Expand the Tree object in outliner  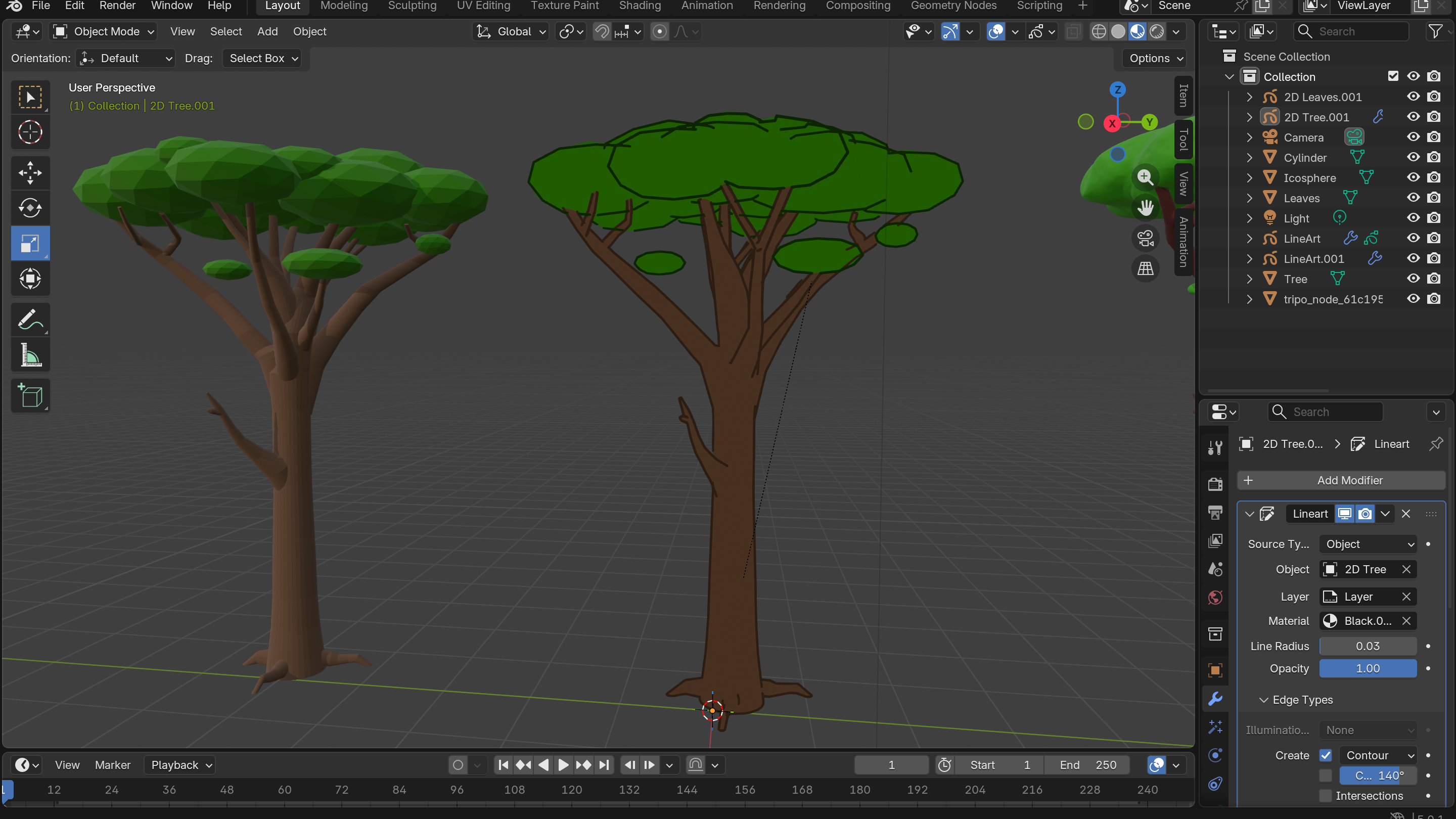[1250, 279]
